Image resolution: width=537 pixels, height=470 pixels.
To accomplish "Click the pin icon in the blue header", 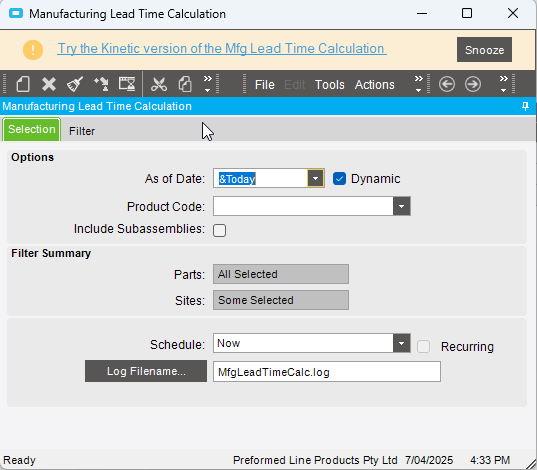I will click(x=525, y=107).
